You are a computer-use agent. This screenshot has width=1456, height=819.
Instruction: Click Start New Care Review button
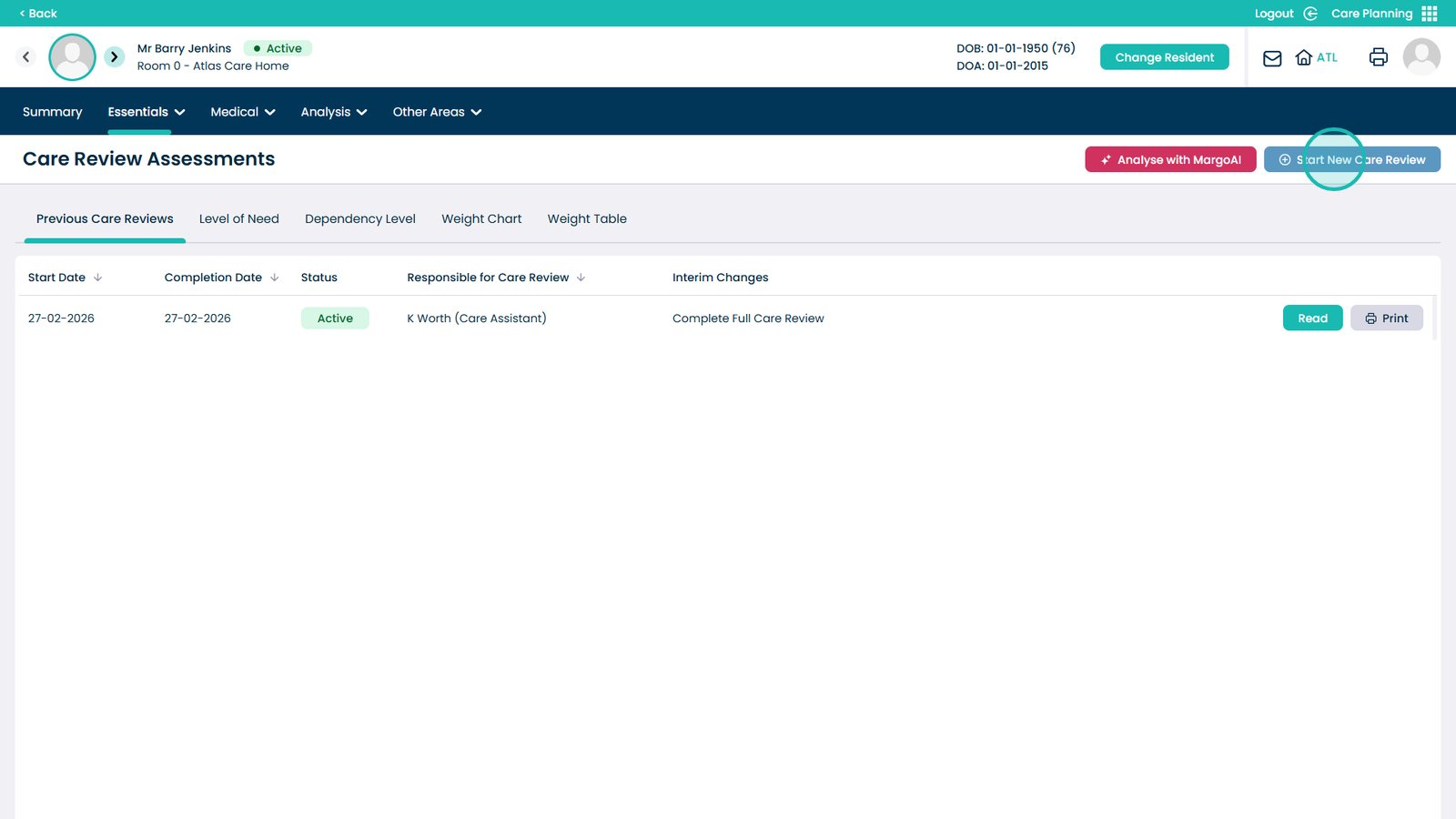click(1352, 159)
